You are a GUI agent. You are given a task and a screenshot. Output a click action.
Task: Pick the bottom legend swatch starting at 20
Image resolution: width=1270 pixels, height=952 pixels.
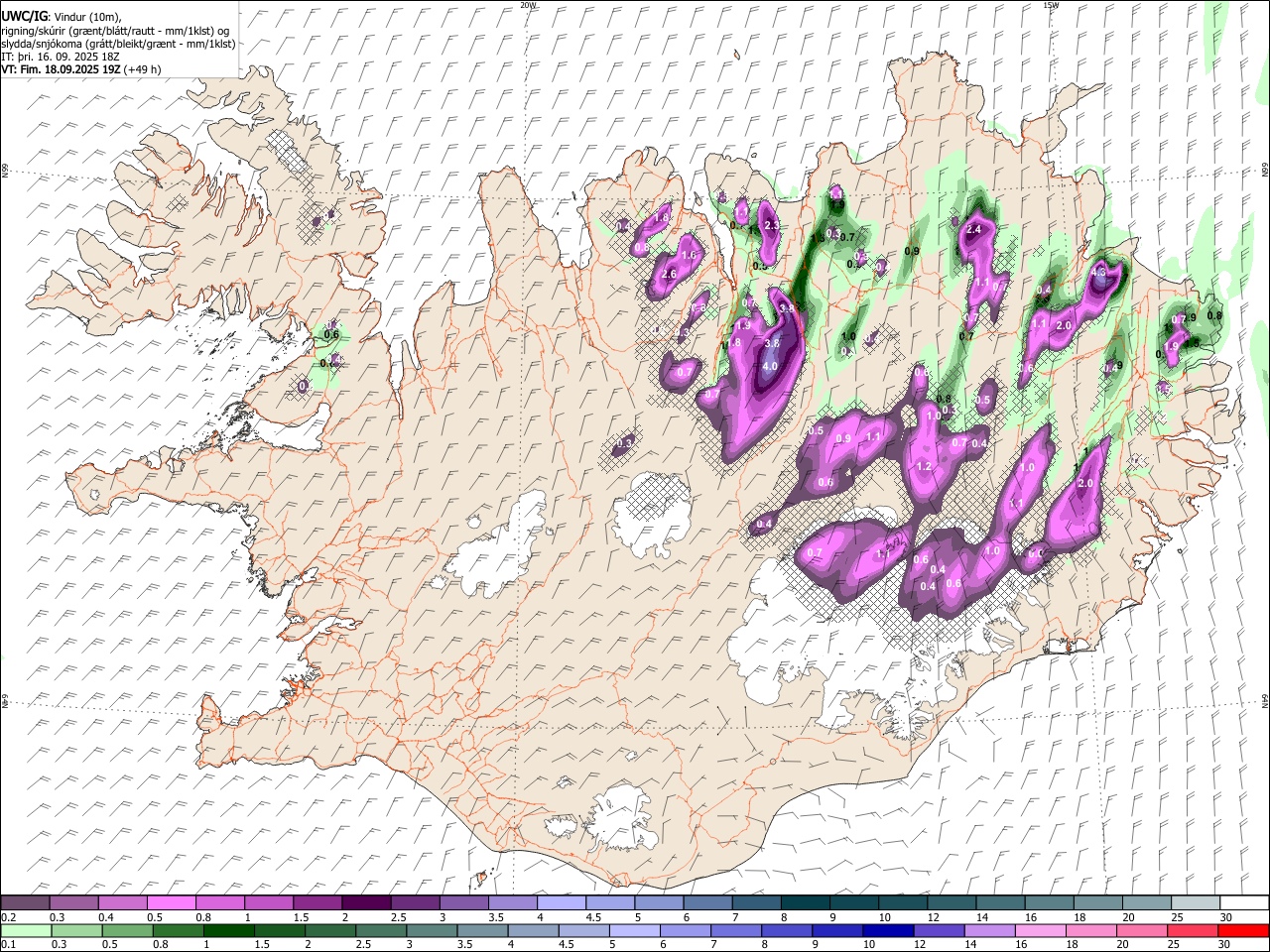1140,931
